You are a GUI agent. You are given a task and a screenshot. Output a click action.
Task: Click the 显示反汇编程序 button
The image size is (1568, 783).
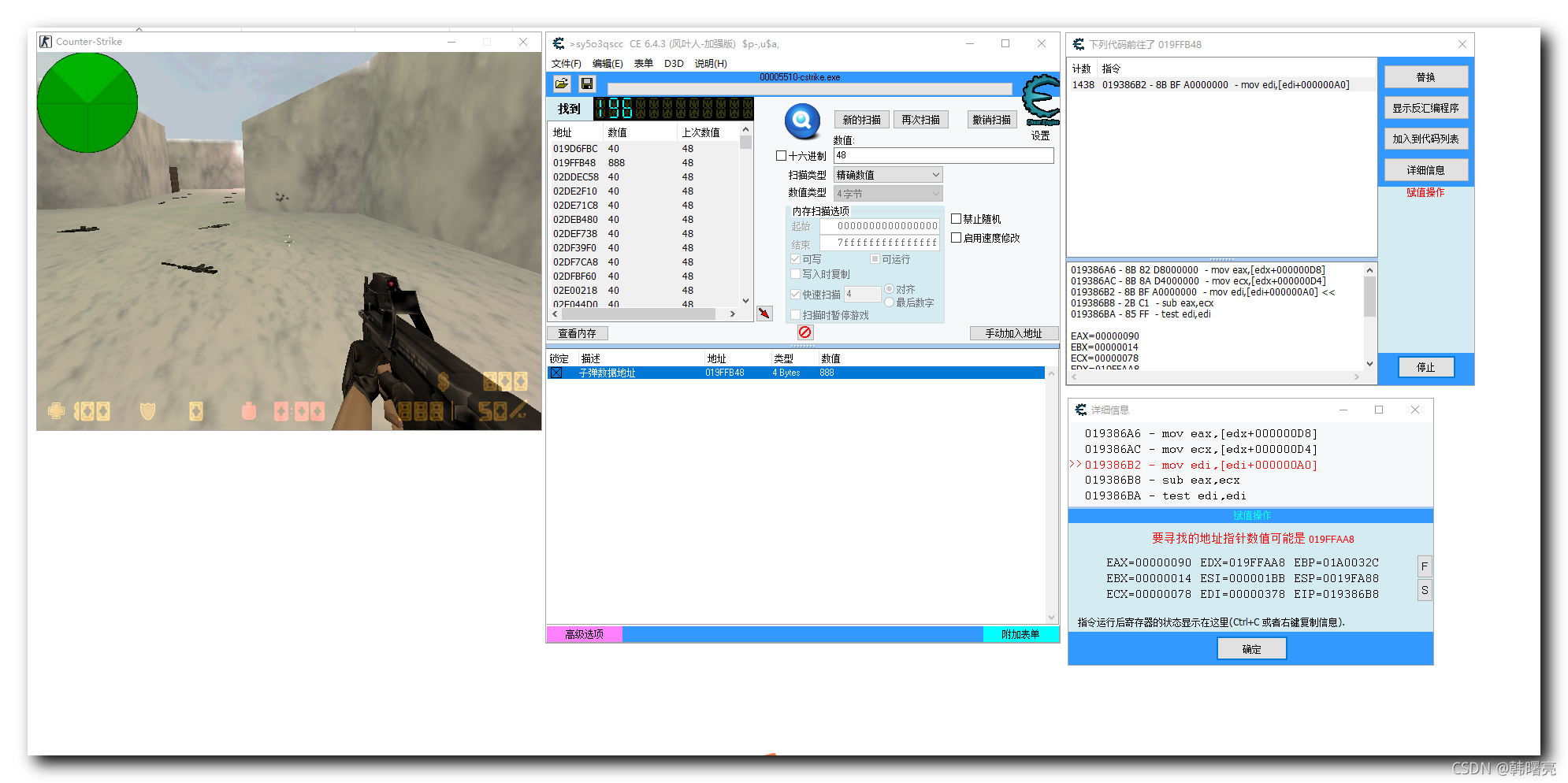(x=1426, y=108)
